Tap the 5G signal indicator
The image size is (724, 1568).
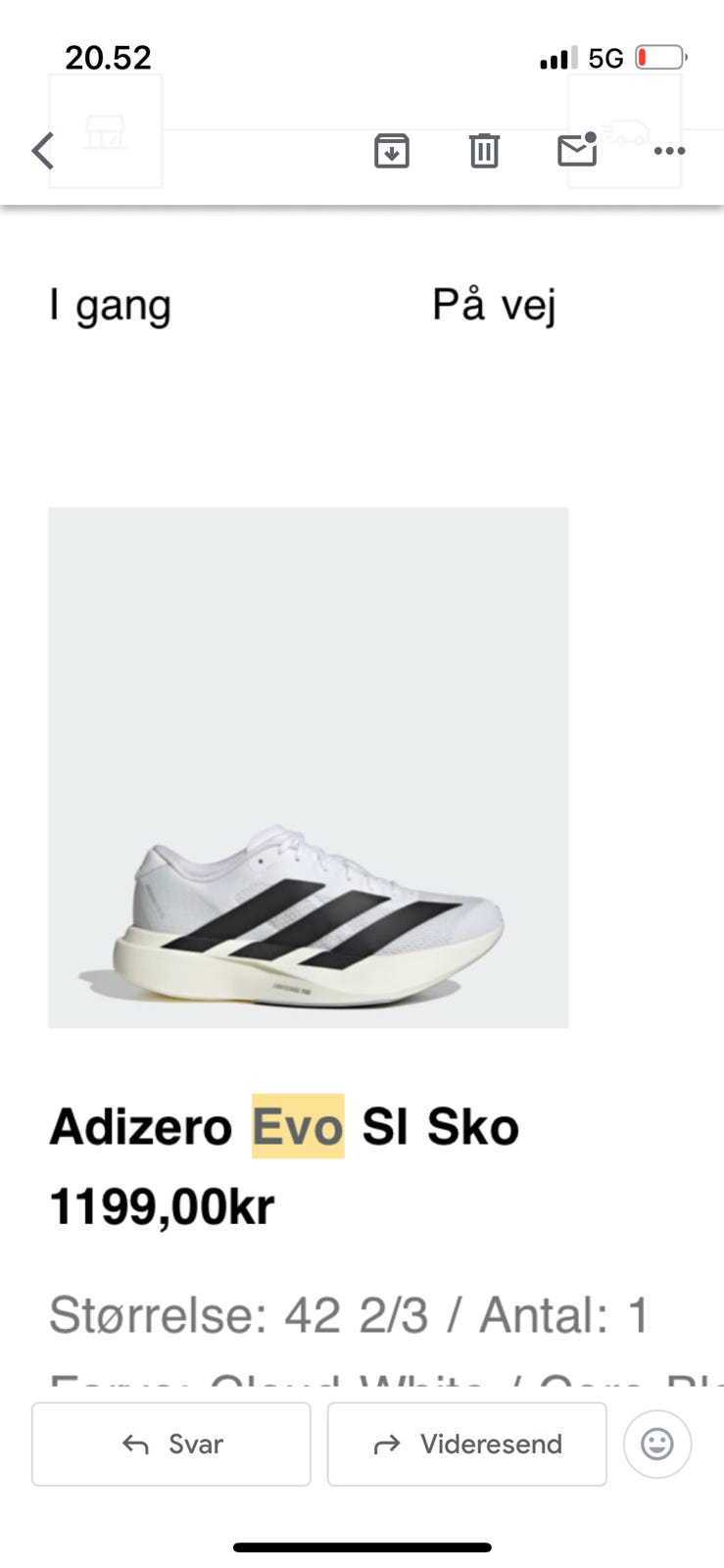[x=605, y=59]
